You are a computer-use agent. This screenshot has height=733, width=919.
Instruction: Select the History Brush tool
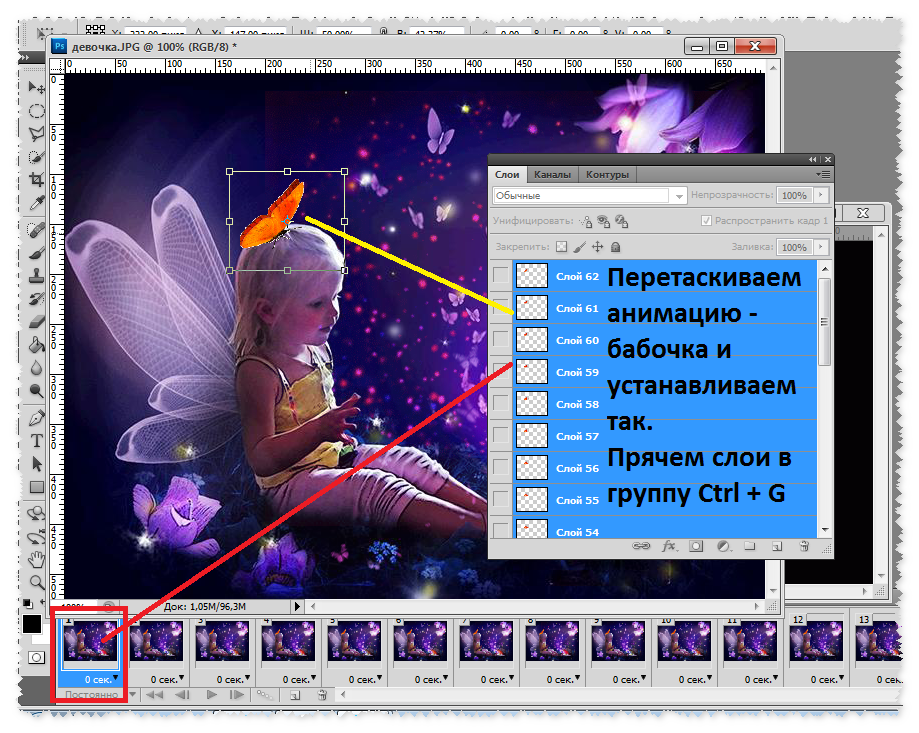click(x=36, y=298)
